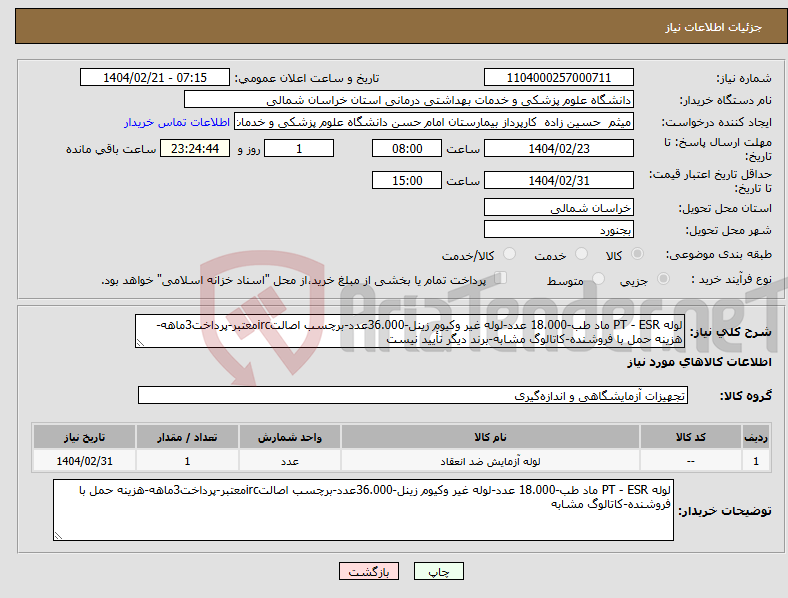The image size is (788, 598).
Task: Click the quantity cell 1 in the table row
Action: [187, 461]
